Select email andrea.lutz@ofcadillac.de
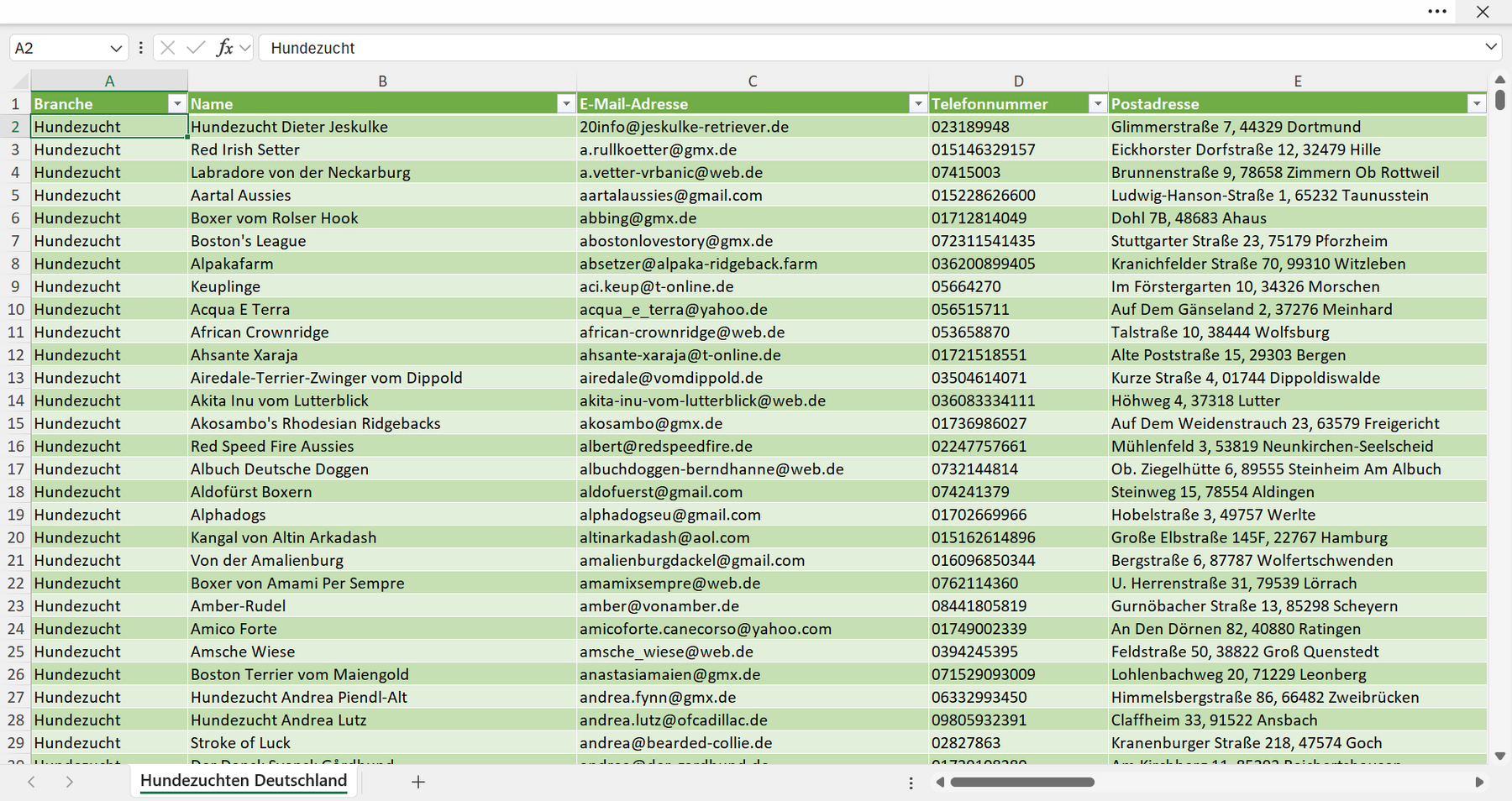This screenshot has width=1512, height=801. [x=753, y=720]
